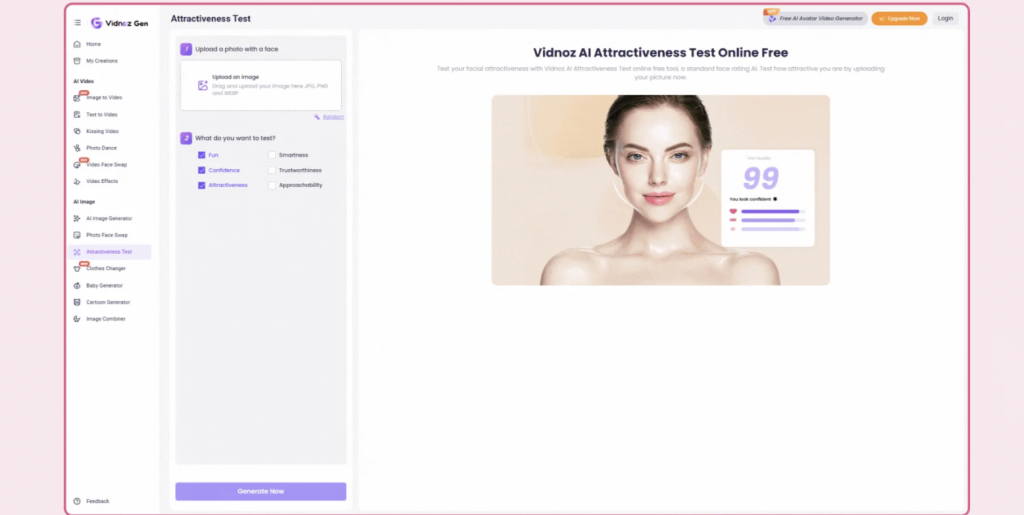The height and width of the screenshot is (515, 1024).
Task: Uncheck the Fun checkbox
Action: pyautogui.click(x=202, y=155)
